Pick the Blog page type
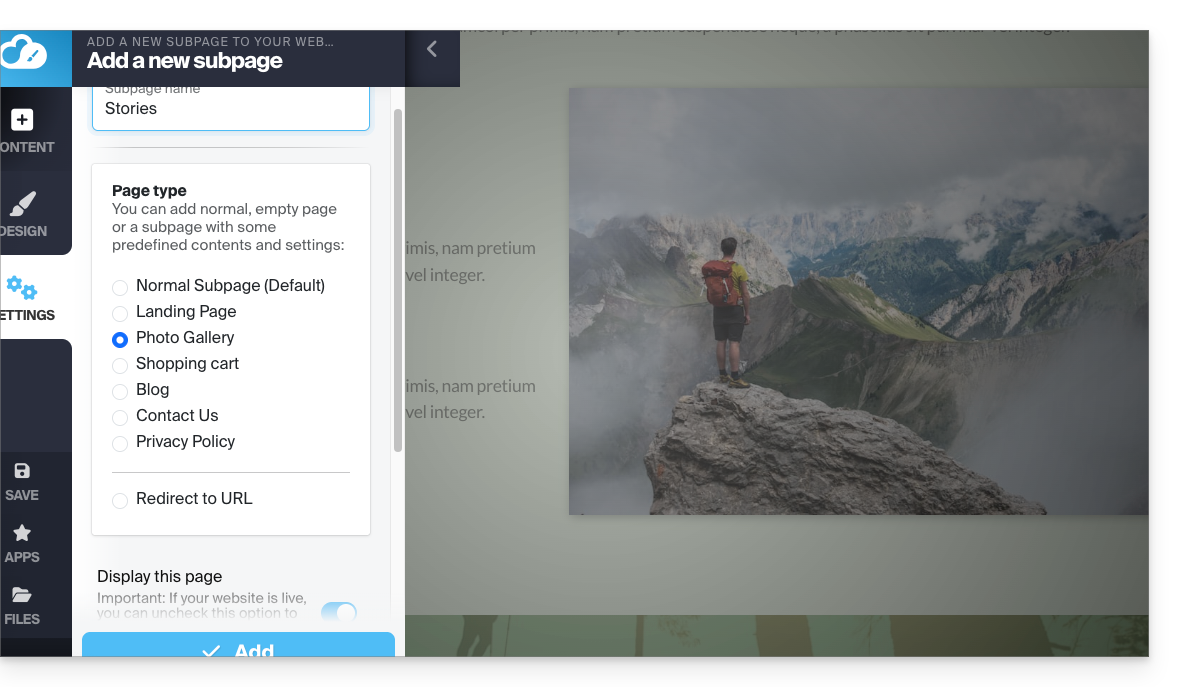 pyautogui.click(x=120, y=391)
